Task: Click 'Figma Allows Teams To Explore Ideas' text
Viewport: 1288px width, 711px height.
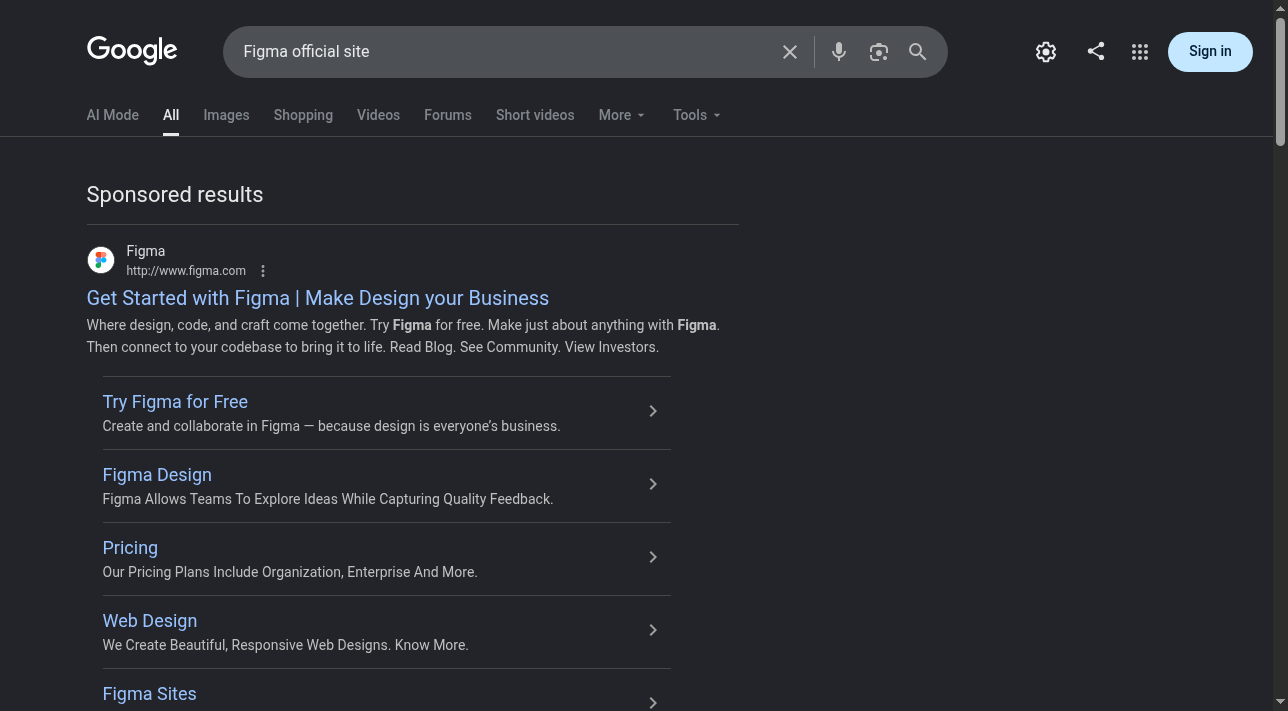Action: (328, 499)
